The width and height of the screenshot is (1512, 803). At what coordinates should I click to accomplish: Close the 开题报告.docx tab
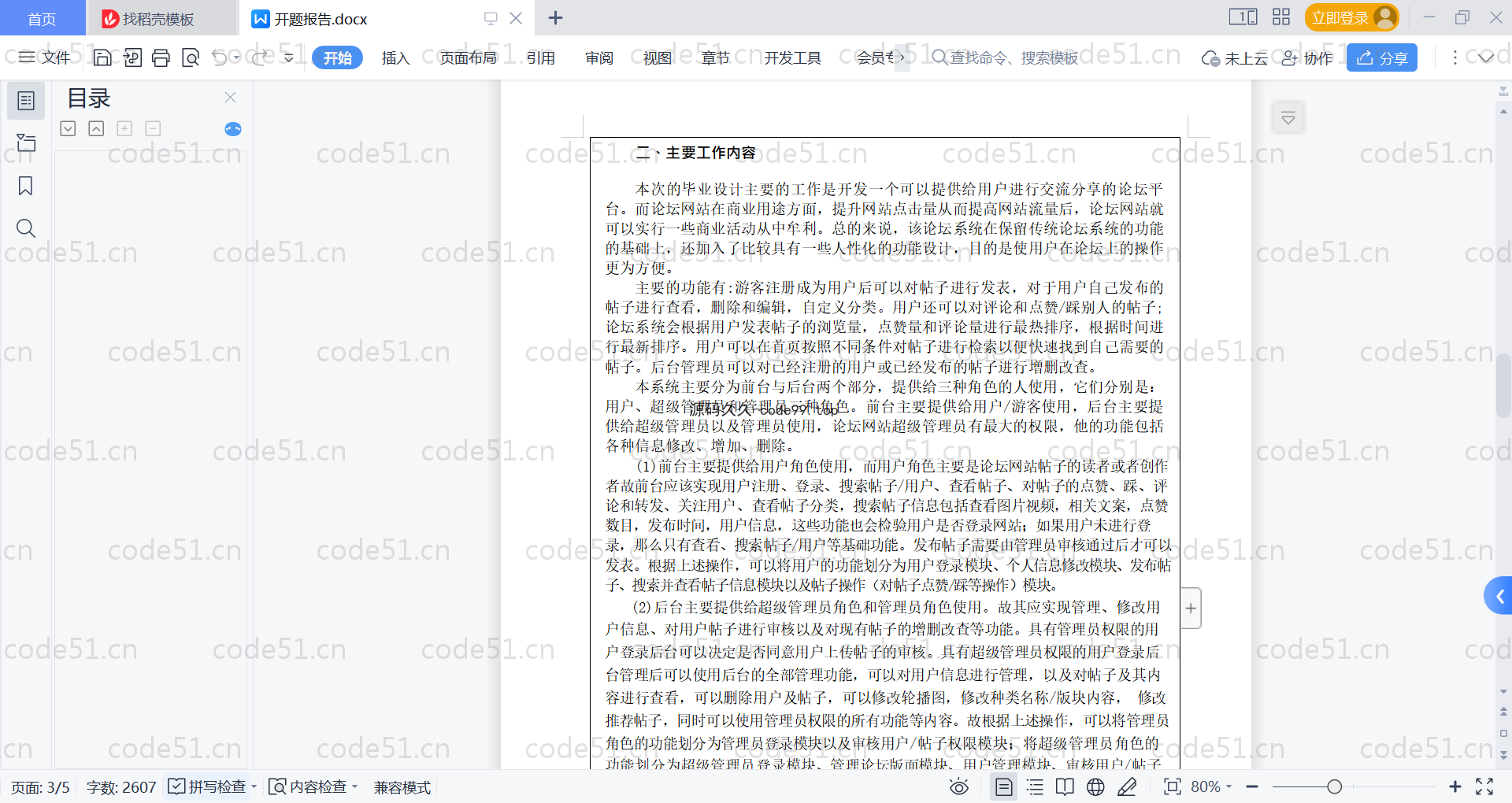[x=516, y=17]
